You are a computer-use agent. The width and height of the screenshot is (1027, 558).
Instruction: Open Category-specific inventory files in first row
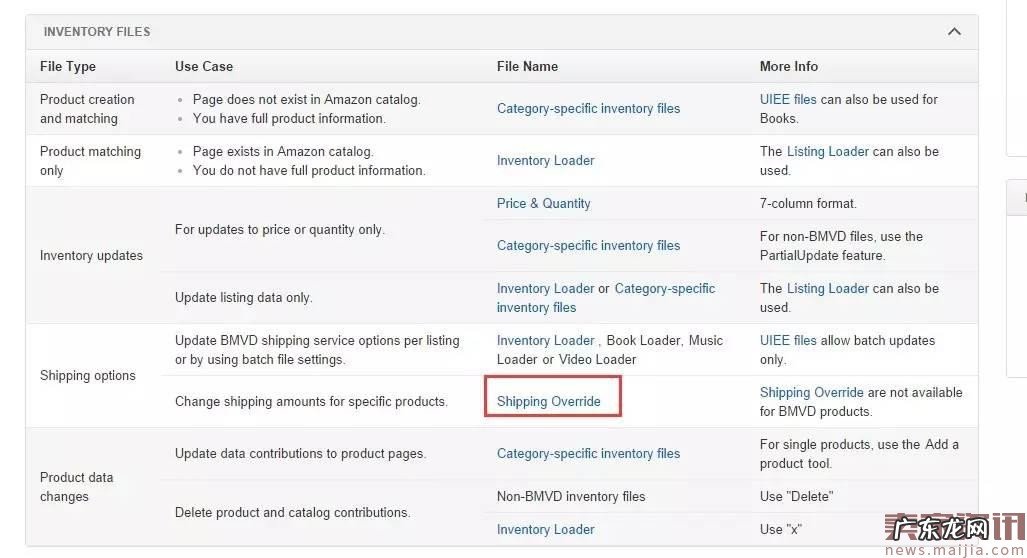tap(588, 108)
